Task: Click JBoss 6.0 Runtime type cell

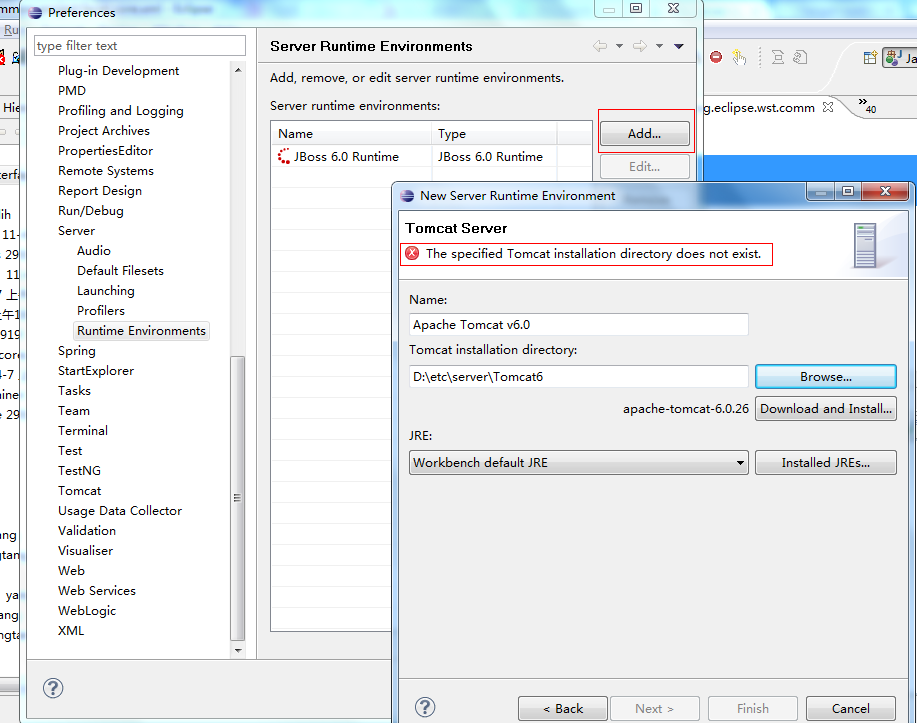Action: click(490, 157)
